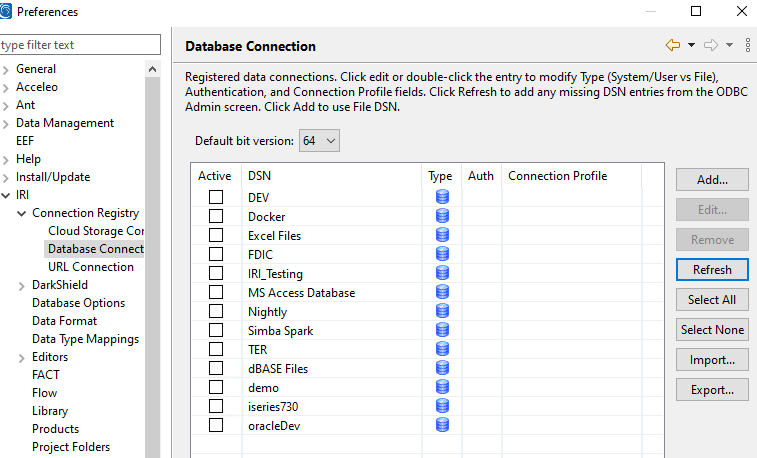Collapse the Connection Registry tree node
The width and height of the screenshot is (757, 458).
coord(22,213)
